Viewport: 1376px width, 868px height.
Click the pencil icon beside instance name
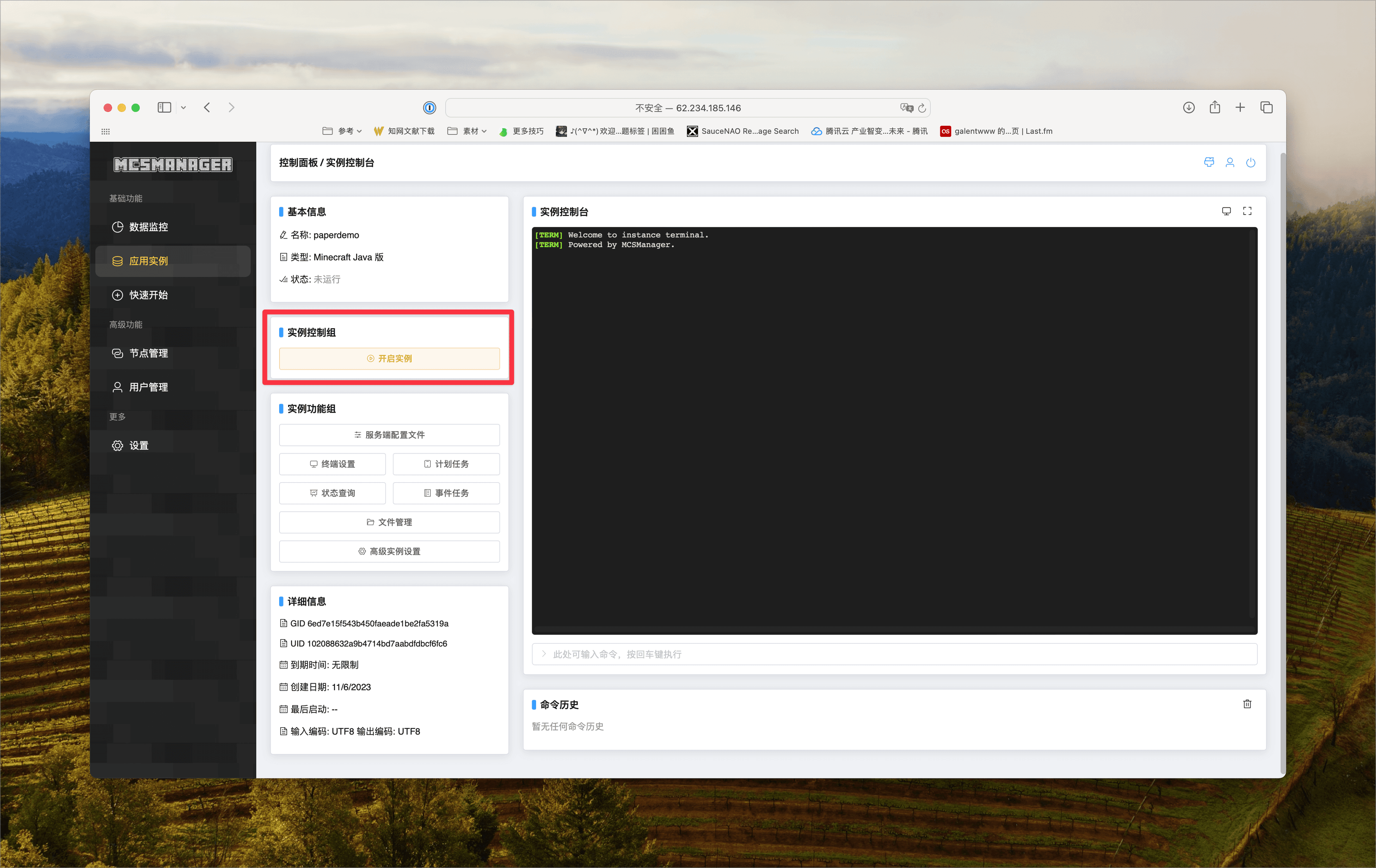tap(283, 235)
